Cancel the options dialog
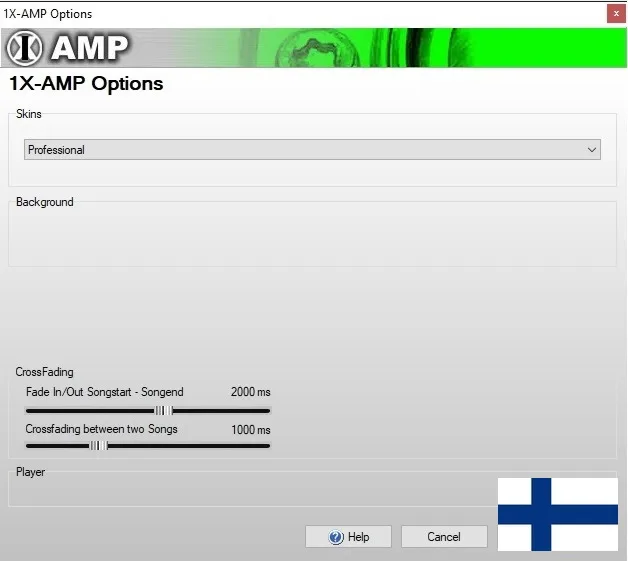The height and width of the screenshot is (561, 628). (444, 537)
